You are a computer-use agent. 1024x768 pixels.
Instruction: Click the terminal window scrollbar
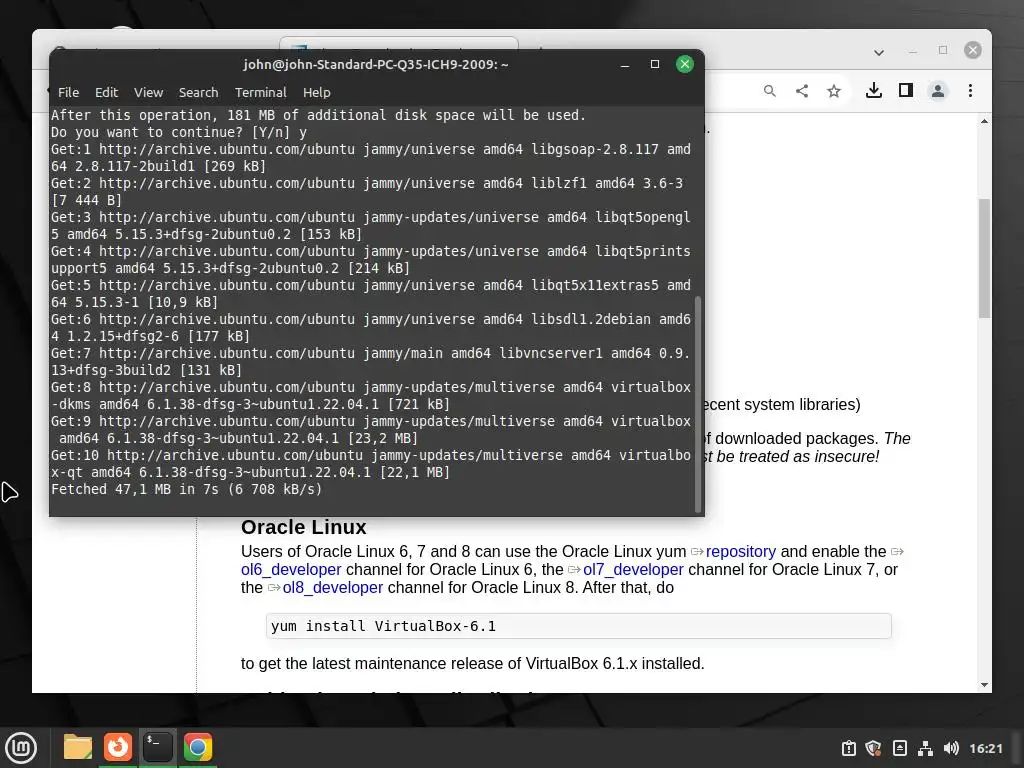[x=698, y=404]
